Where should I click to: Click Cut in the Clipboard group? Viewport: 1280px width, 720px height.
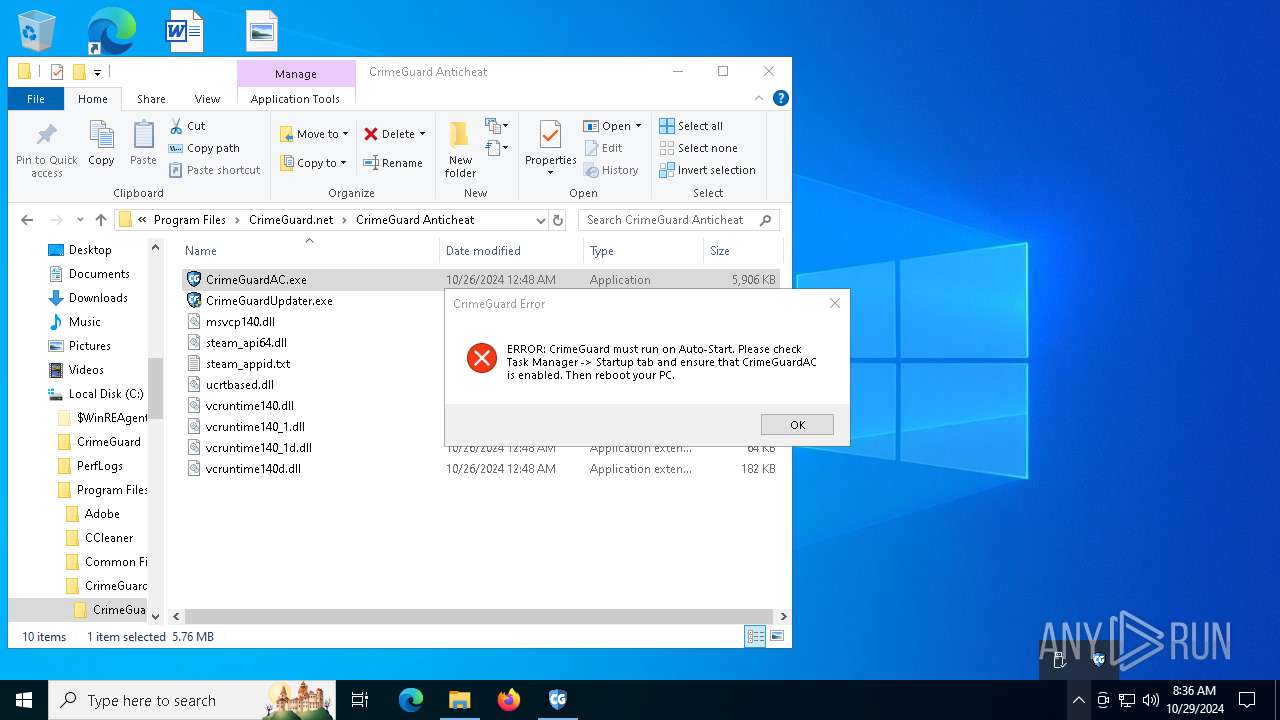(187, 126)
